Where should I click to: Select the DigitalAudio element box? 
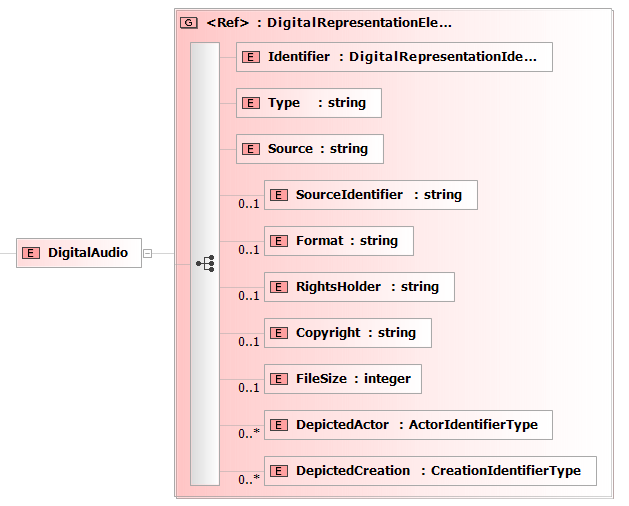click(79, 253)
